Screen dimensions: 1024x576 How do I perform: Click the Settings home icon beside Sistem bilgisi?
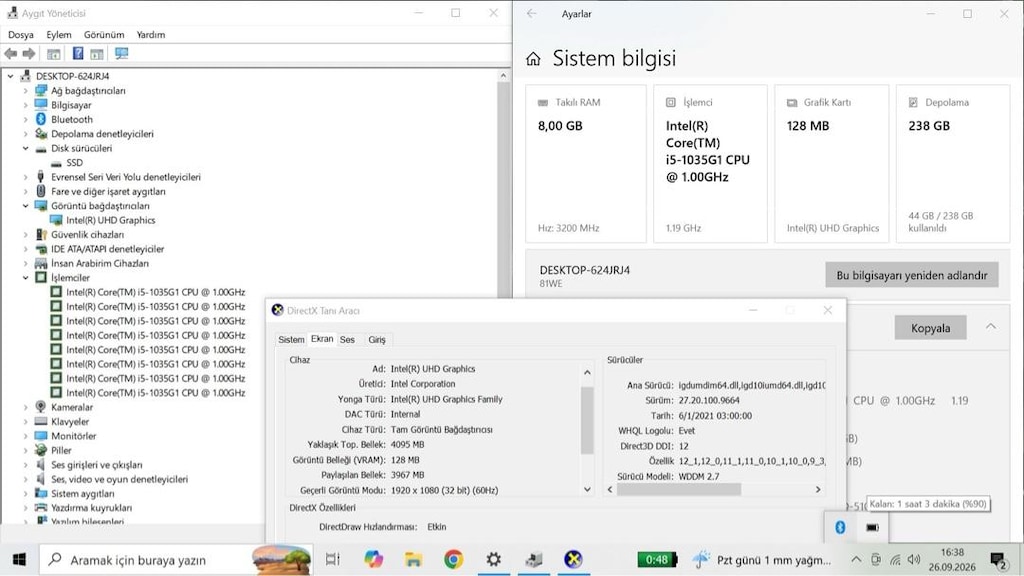point(533,59)
